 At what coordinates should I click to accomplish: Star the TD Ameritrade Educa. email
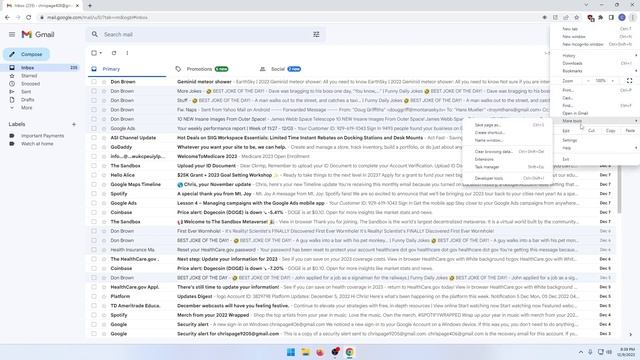pos(104,306)
